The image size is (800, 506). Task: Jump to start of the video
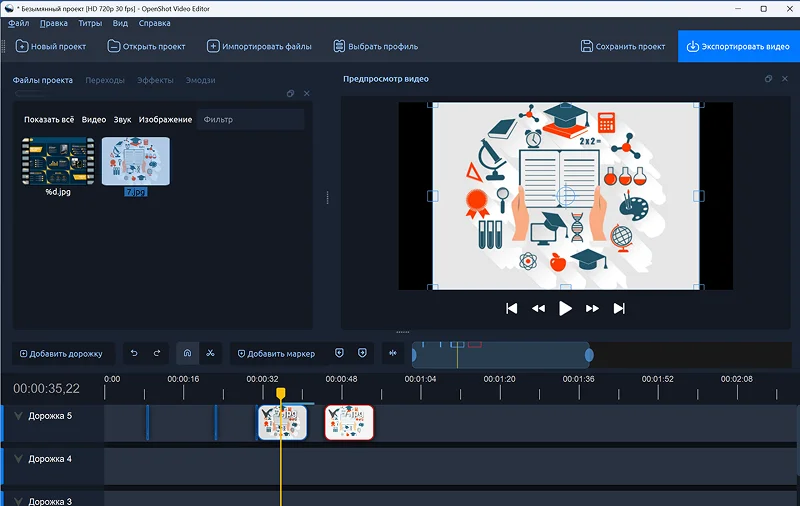[x=512, y=309]
